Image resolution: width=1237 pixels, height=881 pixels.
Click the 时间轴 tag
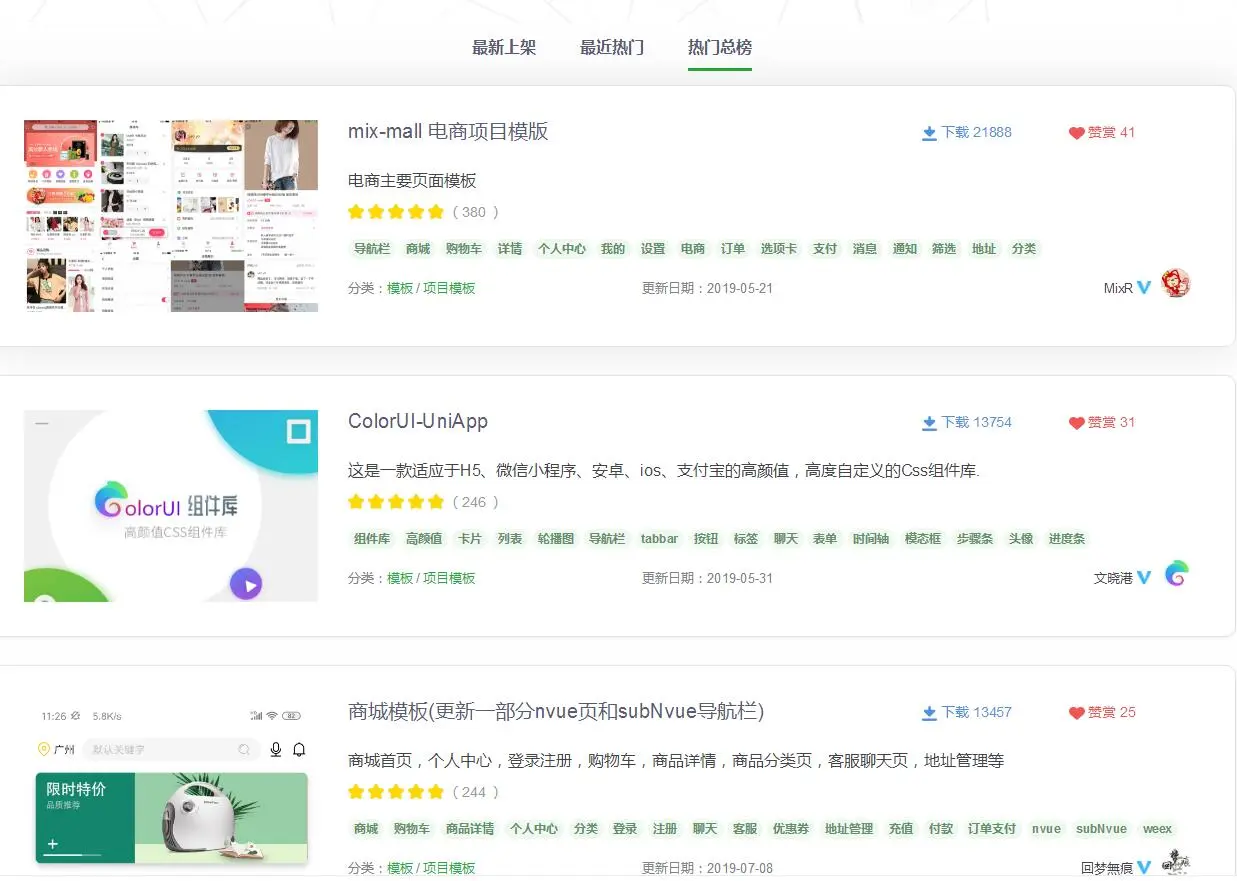[x=871, y=539]
